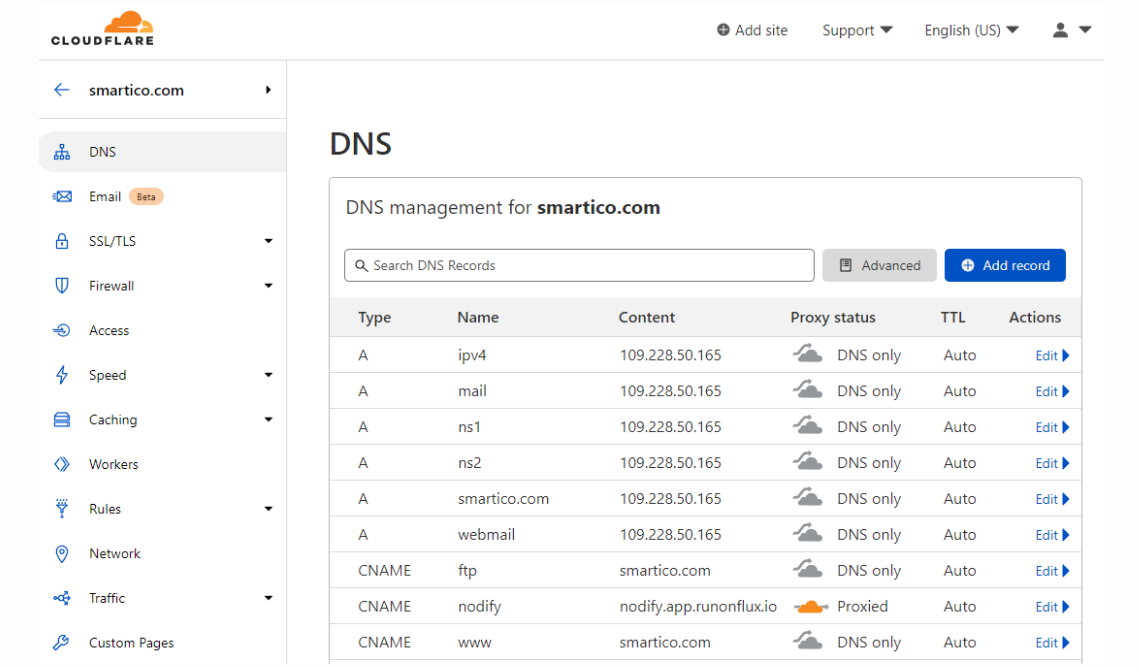Click the Network pin icon
This screenshot has height=669, width=1141.
click(62, 553)
